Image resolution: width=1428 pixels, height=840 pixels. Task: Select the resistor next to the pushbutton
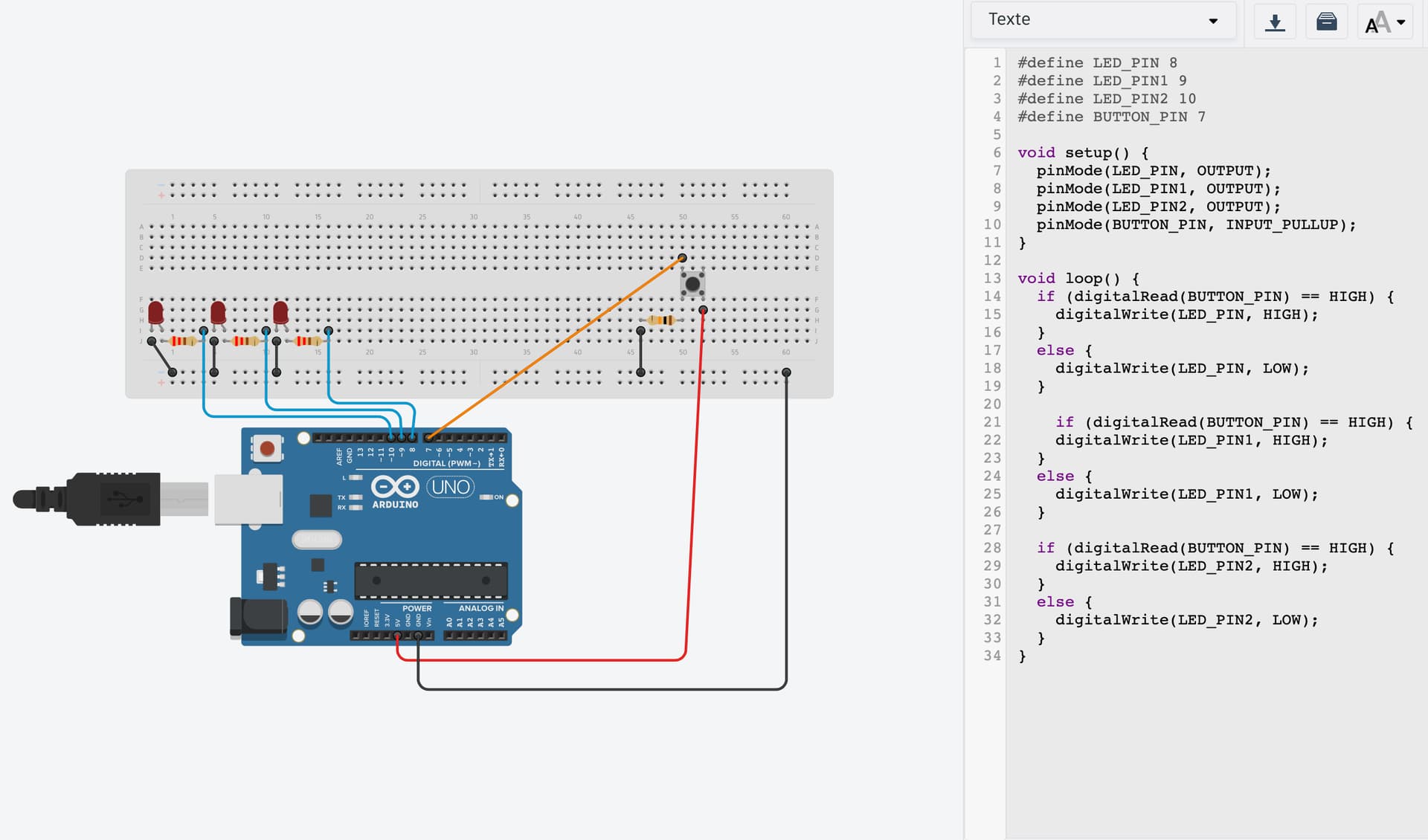(661, 320)
